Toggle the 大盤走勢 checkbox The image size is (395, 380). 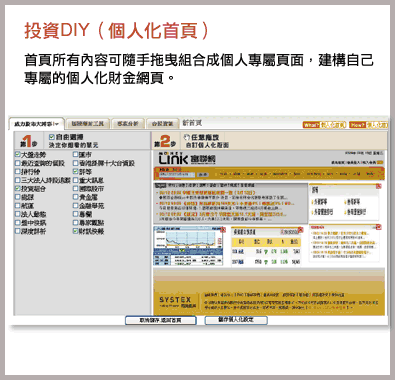click(18, 154)
